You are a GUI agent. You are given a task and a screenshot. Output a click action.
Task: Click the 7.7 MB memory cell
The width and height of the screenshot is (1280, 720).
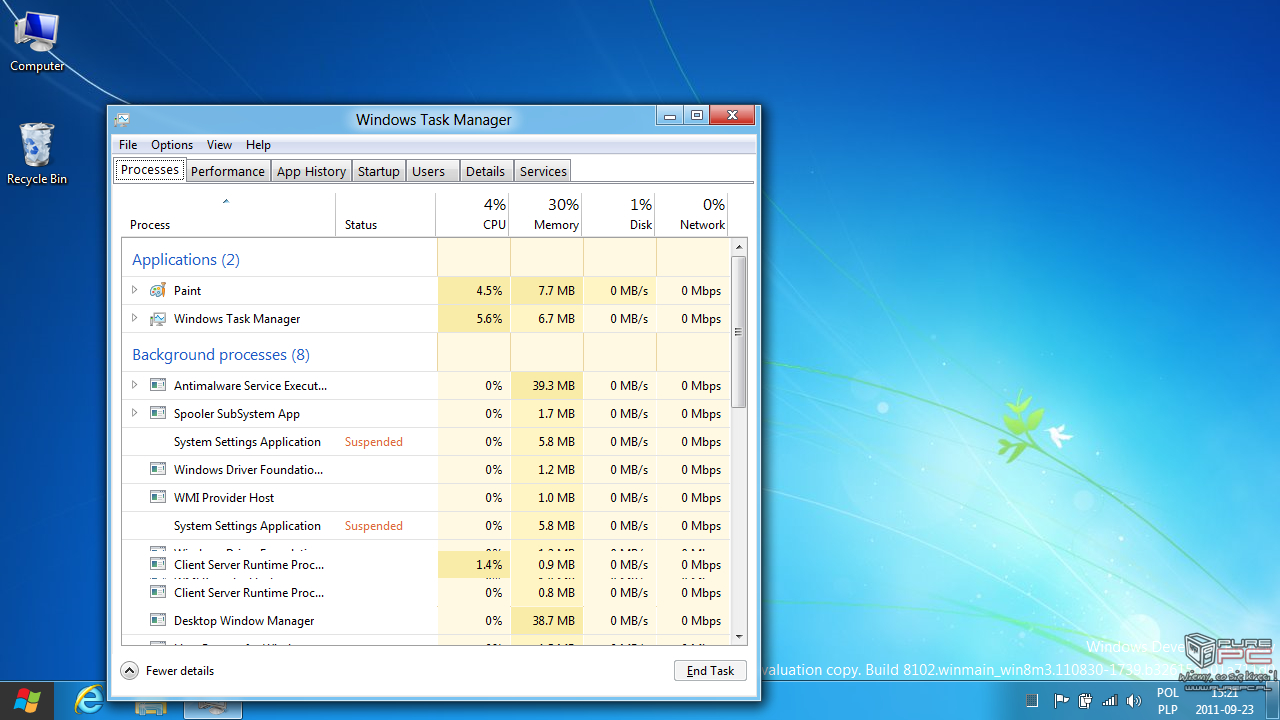546,291
